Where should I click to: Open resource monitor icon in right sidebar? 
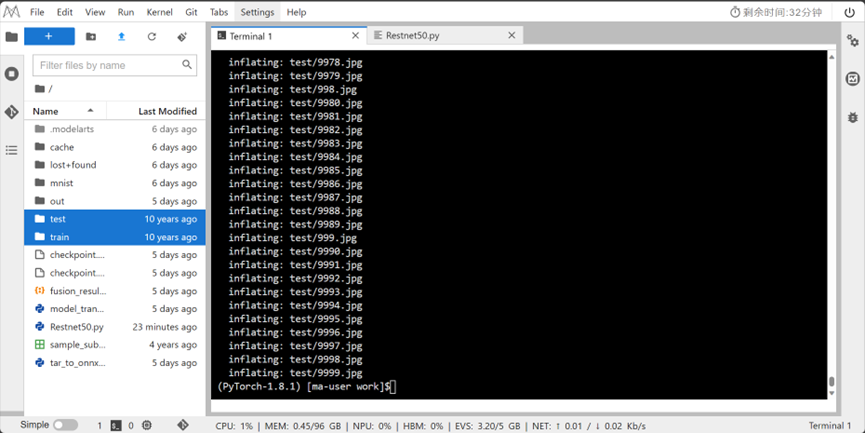tap(853, 79)
